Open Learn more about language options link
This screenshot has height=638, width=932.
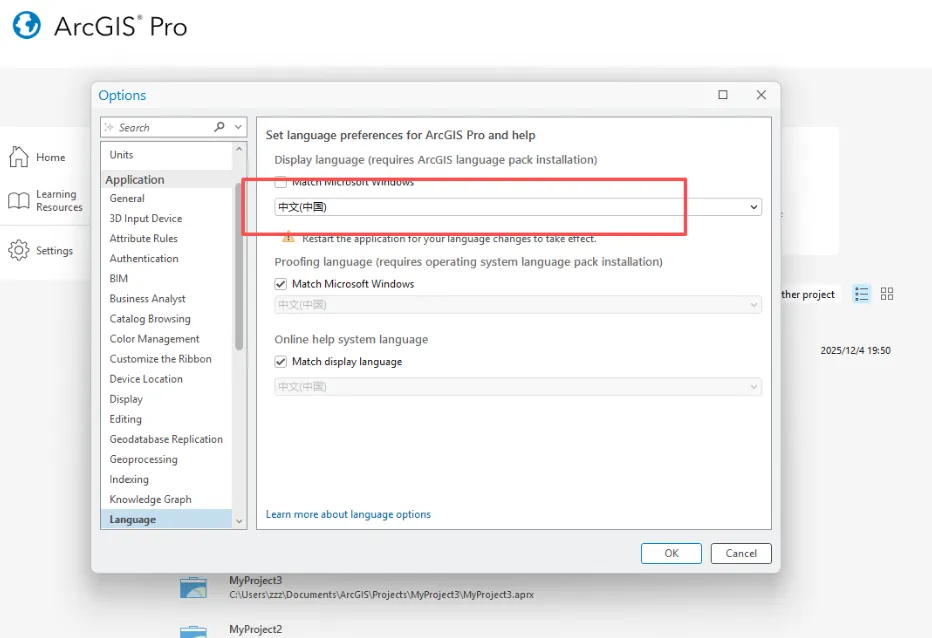(x=348, y=514)
